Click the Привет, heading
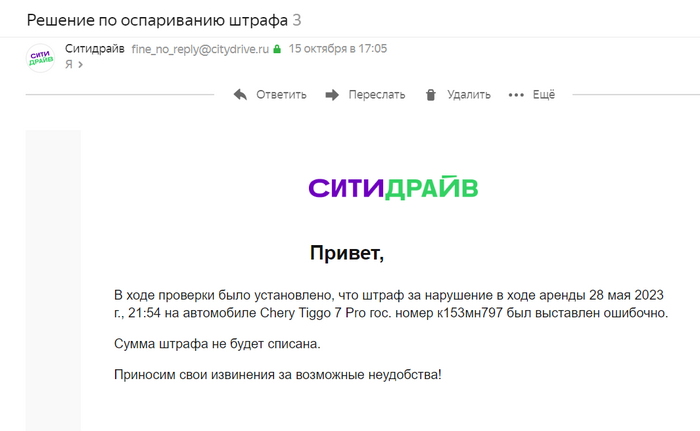This screenshot has height=431, width=700. [347, 252]
